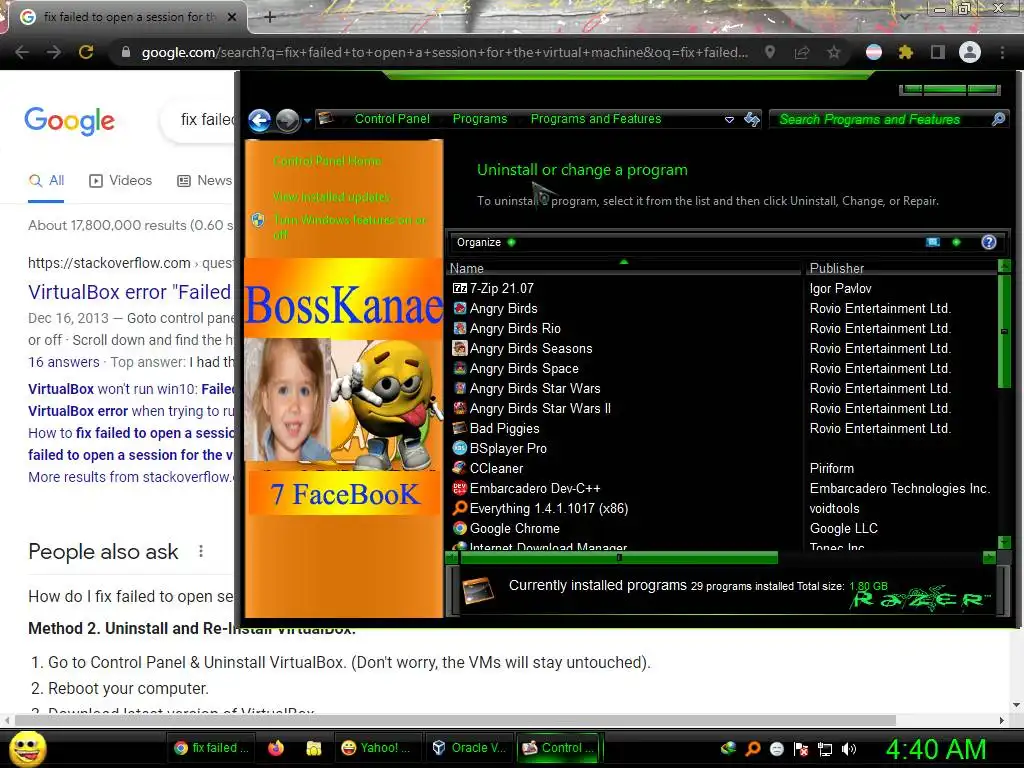
Task: Open the Chrome extensions puzzle icon
Action: [905, 52]
